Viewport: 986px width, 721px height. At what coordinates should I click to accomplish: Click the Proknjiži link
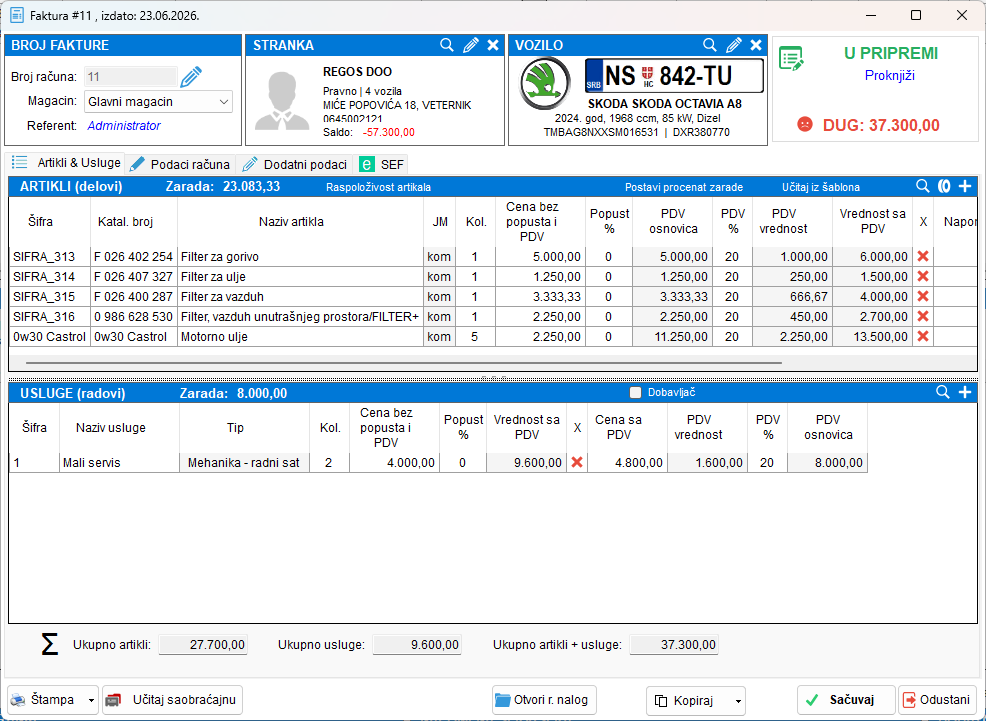click(x=890, y=75)
